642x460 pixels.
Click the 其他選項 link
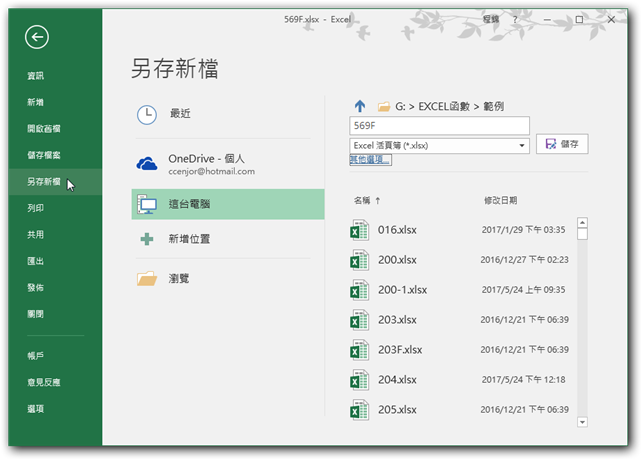pos(370,159)
